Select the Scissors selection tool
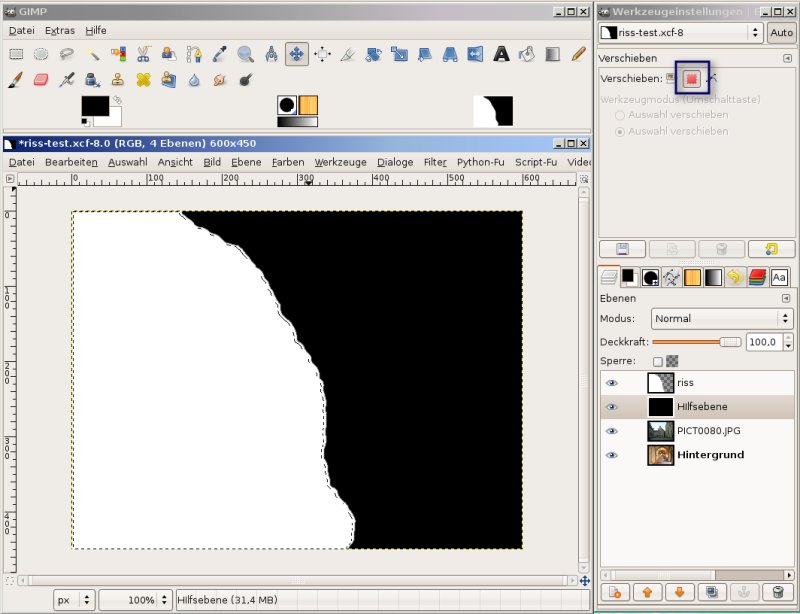The width and height of the screenshot is (800, 614). [x=143, y=54]
